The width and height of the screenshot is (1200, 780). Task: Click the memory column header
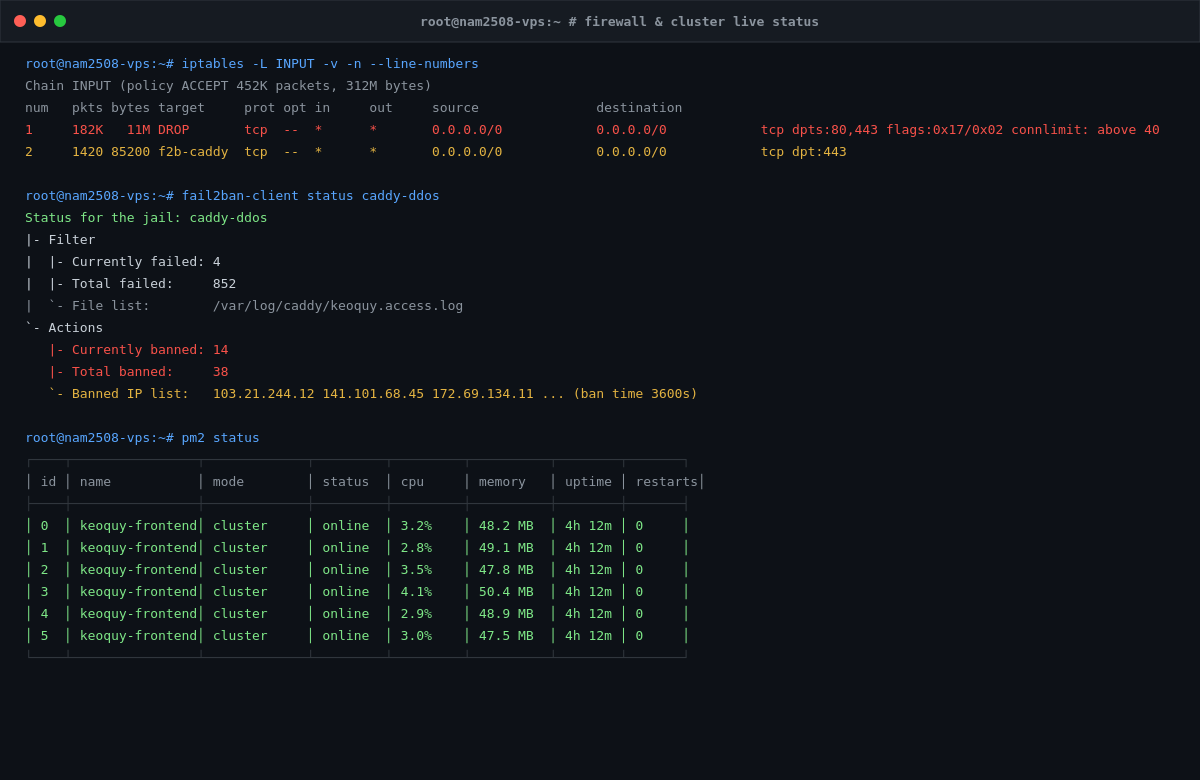pos(502,482)
